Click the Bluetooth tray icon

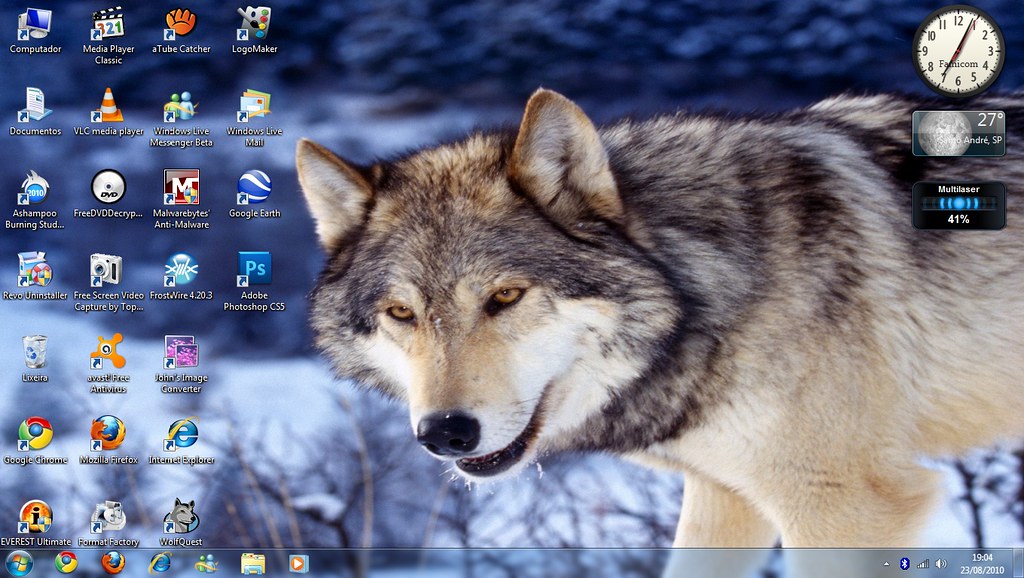click(904, 564)
